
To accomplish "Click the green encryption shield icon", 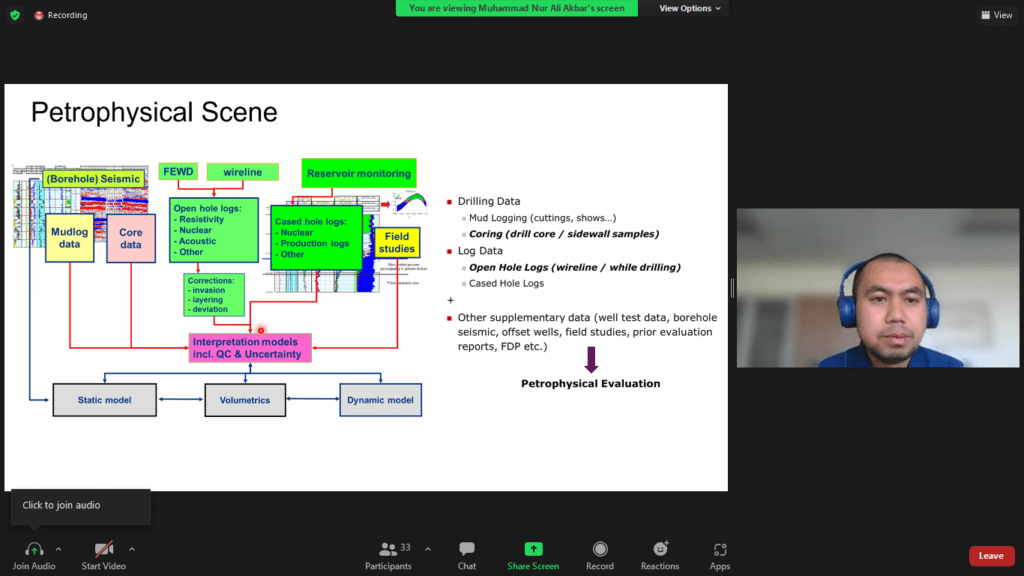I will coord(14,15).
